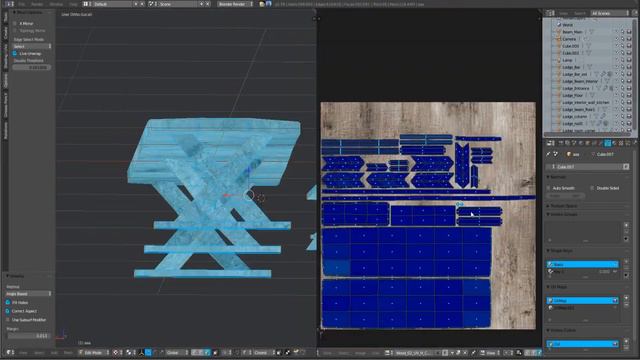The width and height of the screenshot is (640, 360).
Task: Open the File menu
Action: point(21,4)
